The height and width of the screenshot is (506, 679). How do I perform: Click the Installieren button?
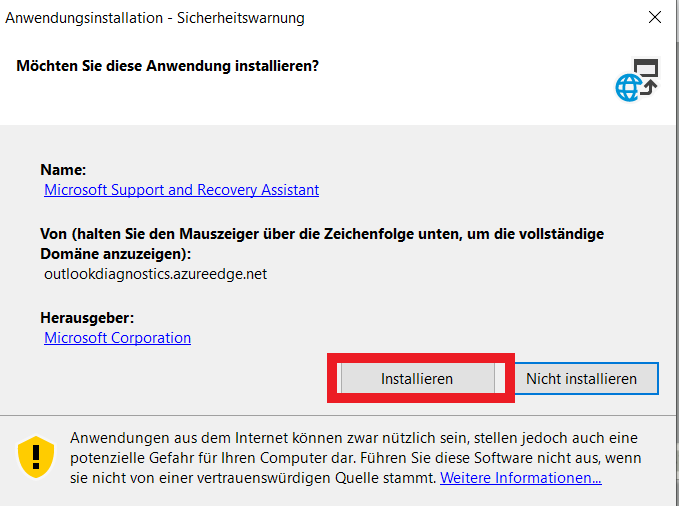click(x=417, y=378)
